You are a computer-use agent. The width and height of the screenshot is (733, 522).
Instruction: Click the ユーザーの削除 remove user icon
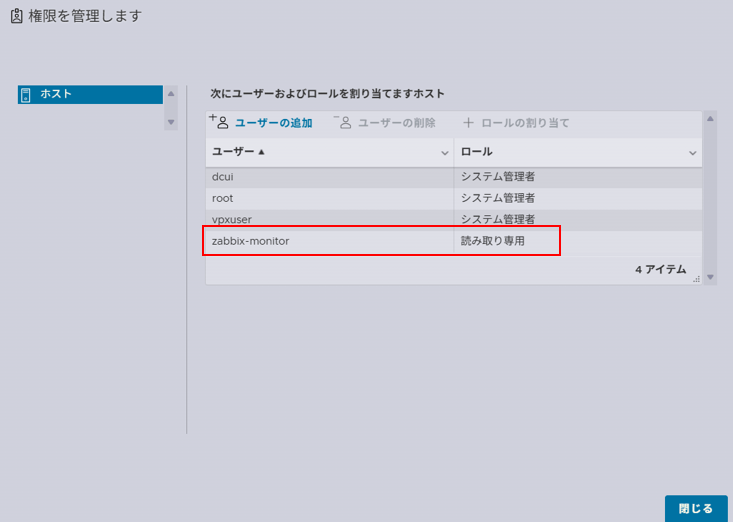[343, 122]
